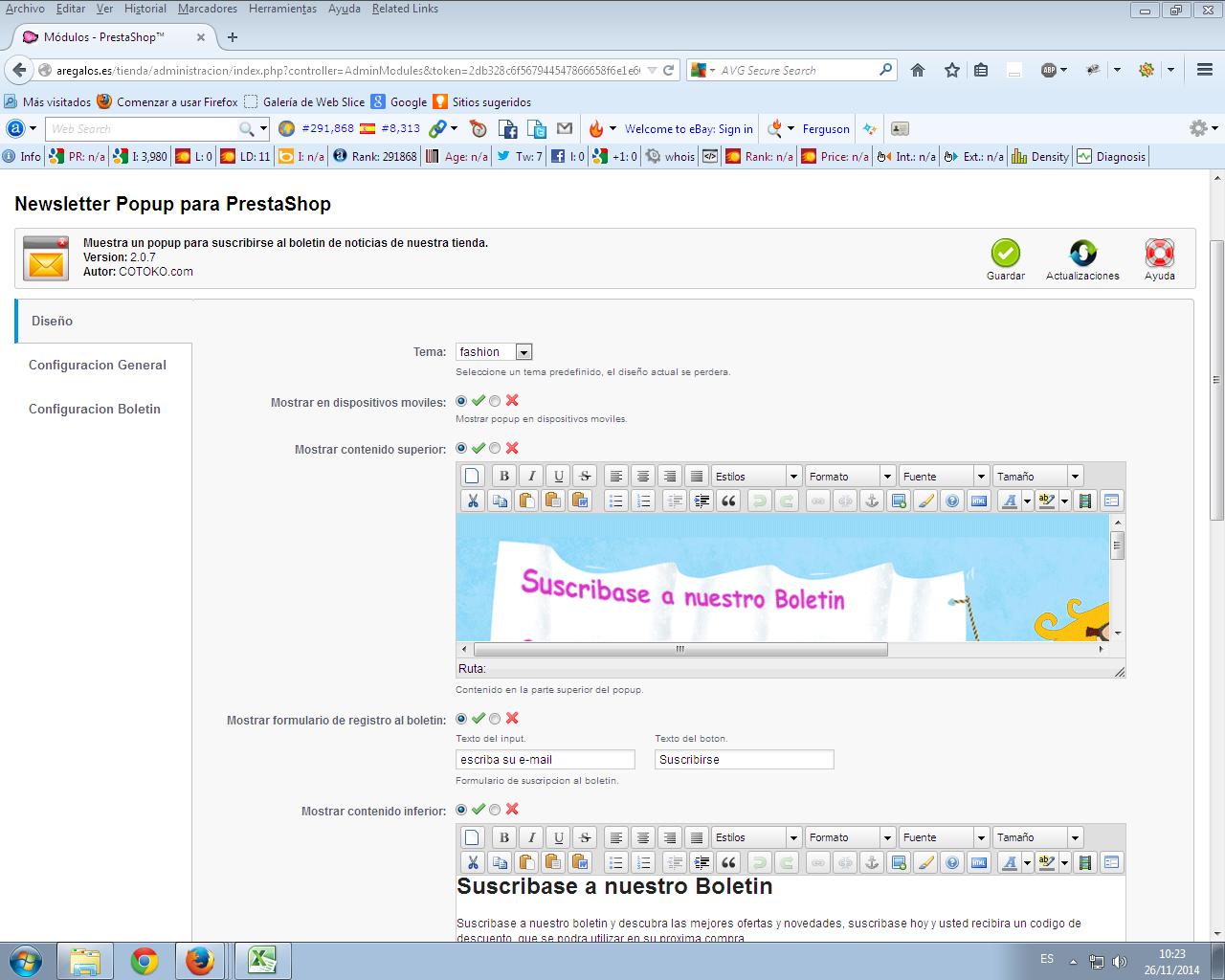Viewport: 1225px width, 980px height.
Task: Click Copy in the upper content editor
Action: point(499,501)
